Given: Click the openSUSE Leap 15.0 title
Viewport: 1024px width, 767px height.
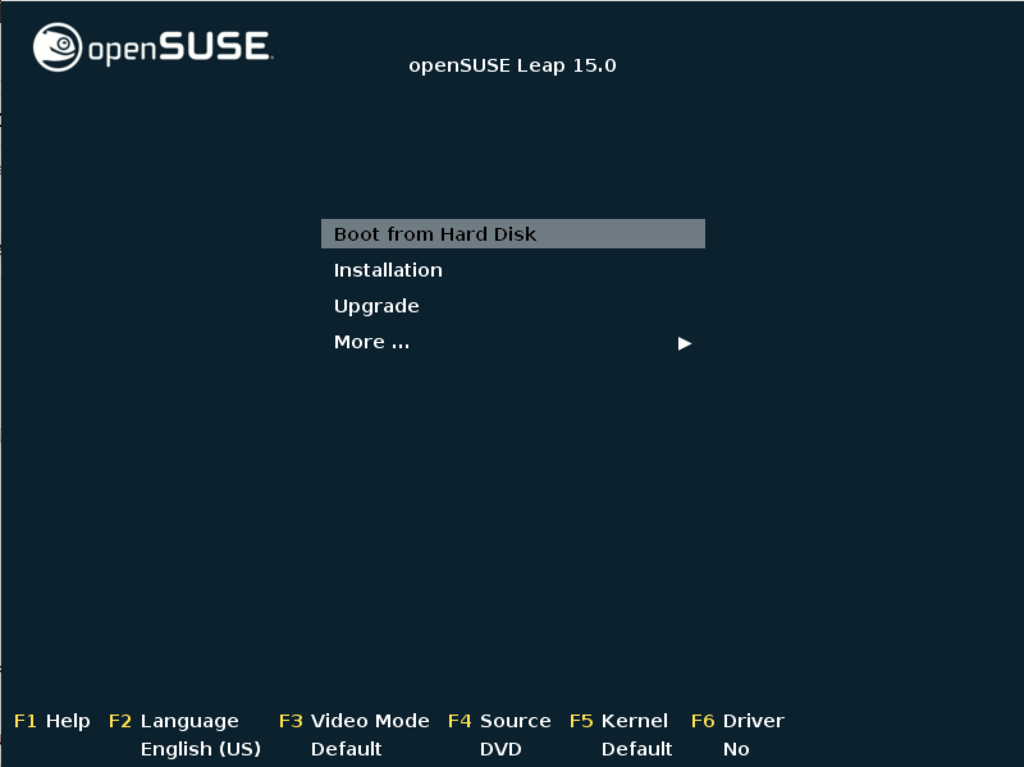Looking at the screenshot, I should 513,65.
